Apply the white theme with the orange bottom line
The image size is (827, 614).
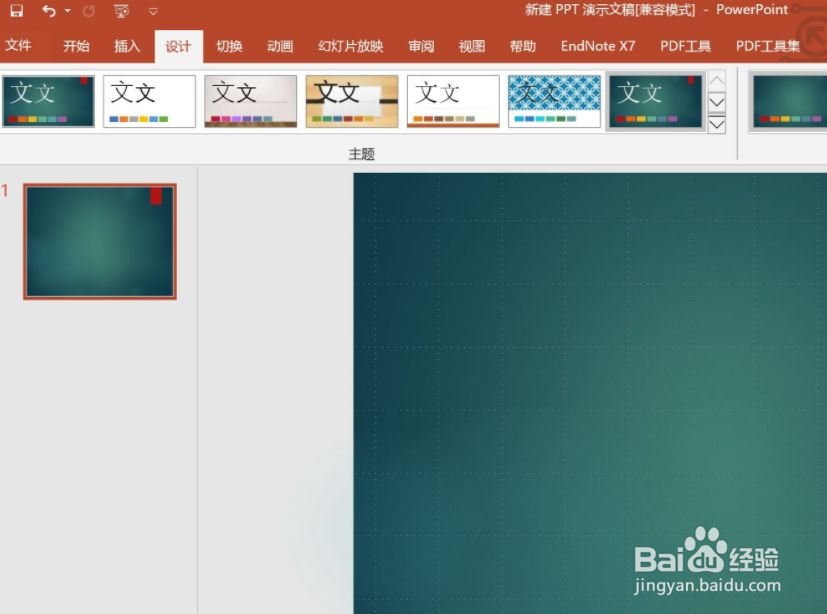tap(453, 101)
